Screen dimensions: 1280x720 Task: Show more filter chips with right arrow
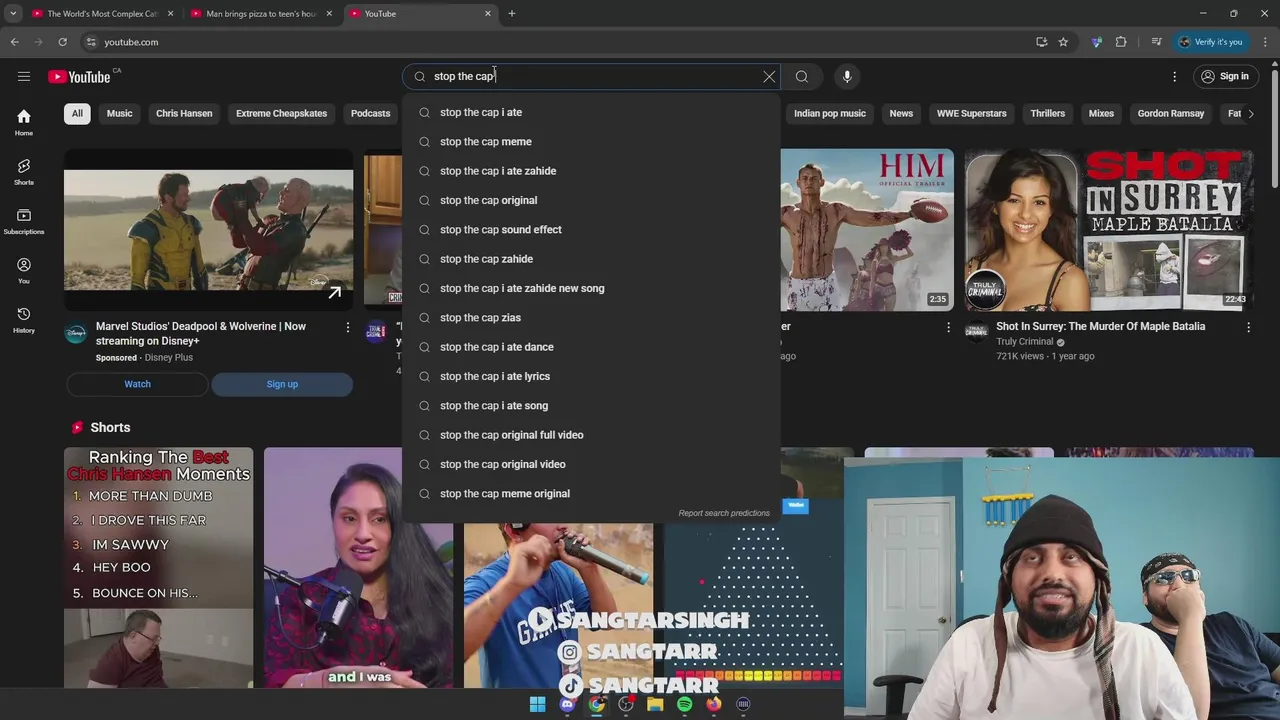click(1251, 113)
